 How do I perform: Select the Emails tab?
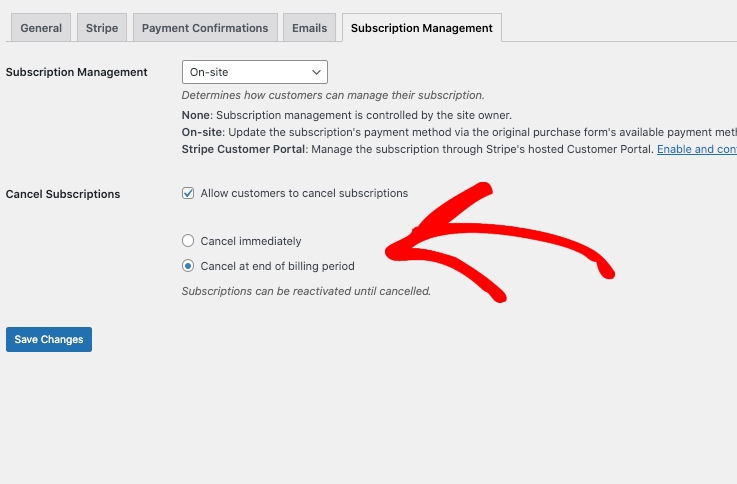309,28
